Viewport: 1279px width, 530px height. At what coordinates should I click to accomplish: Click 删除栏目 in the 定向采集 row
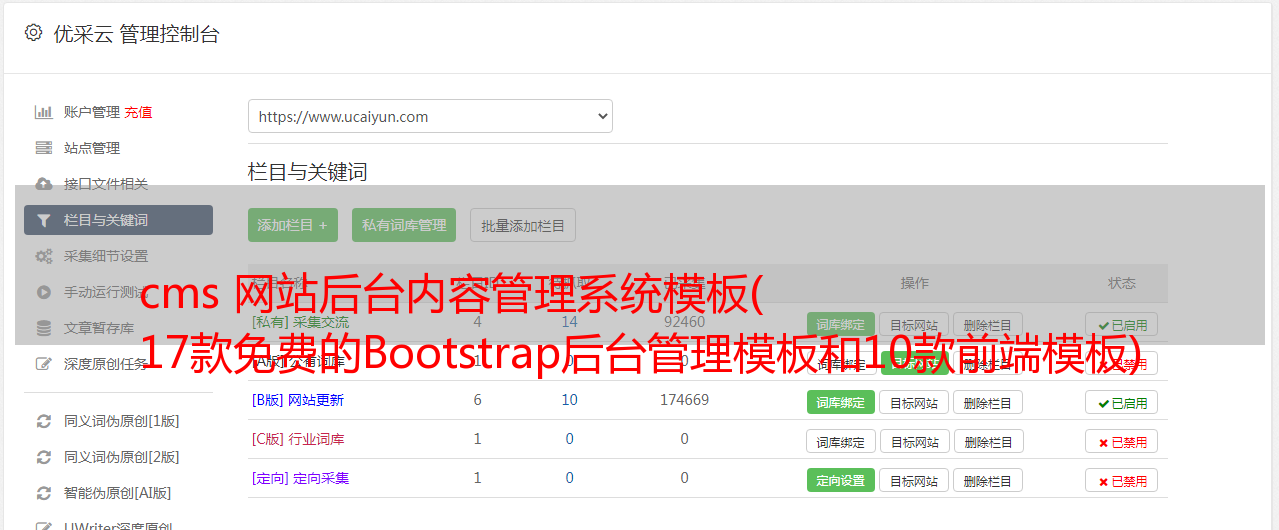(988, 481)
